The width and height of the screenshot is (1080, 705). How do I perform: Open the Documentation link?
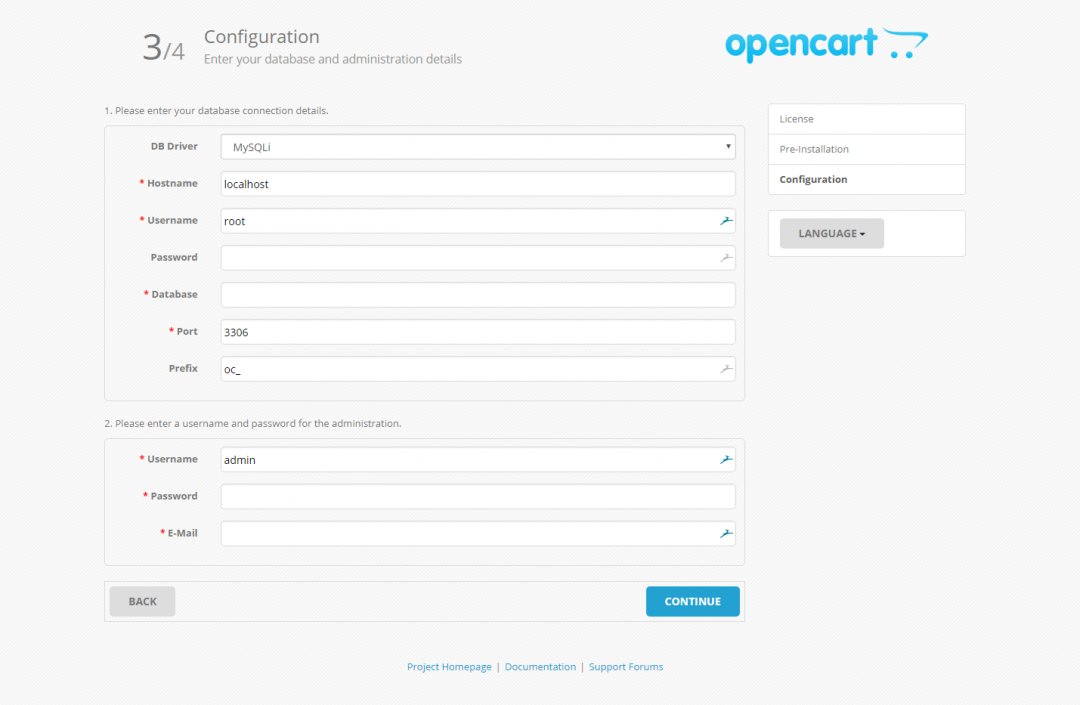pos(540,666)
